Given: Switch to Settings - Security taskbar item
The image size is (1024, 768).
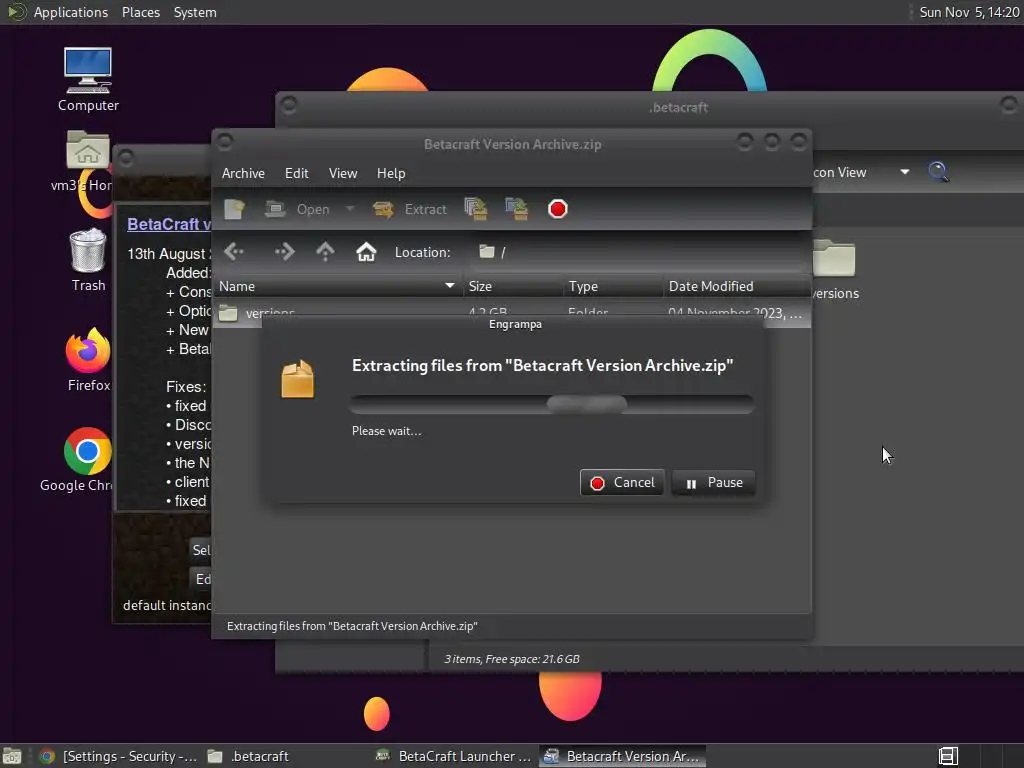Looking at the screenshot, I should tap(118, 756).
